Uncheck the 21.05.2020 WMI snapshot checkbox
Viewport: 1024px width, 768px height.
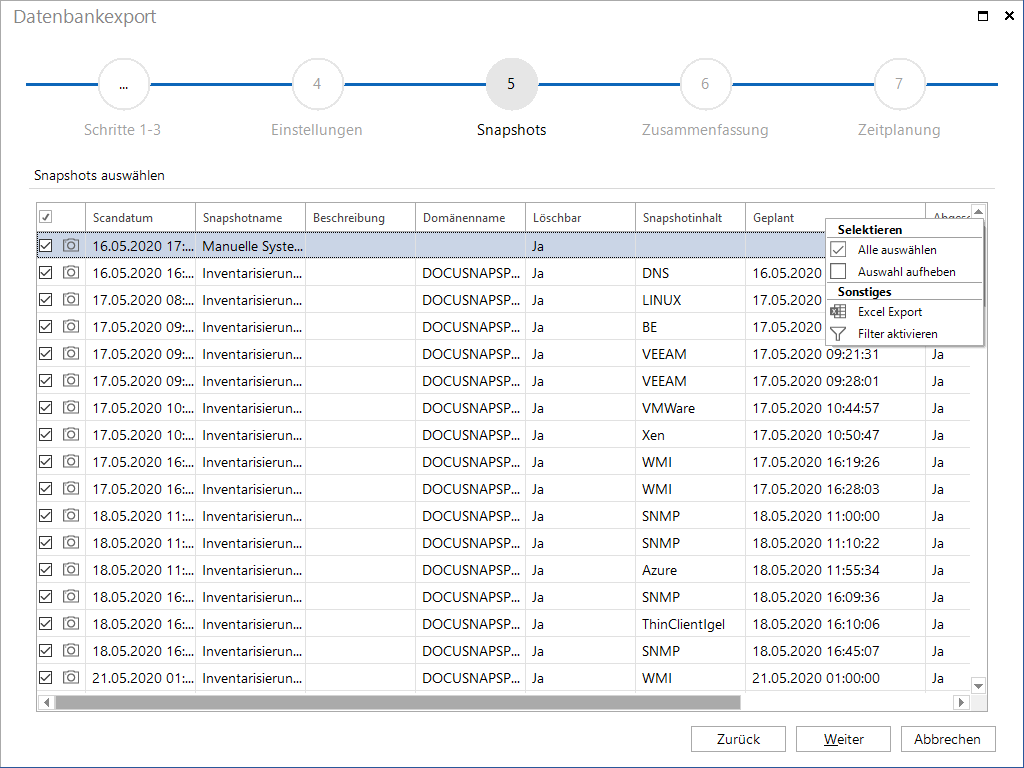click(46, 677)
